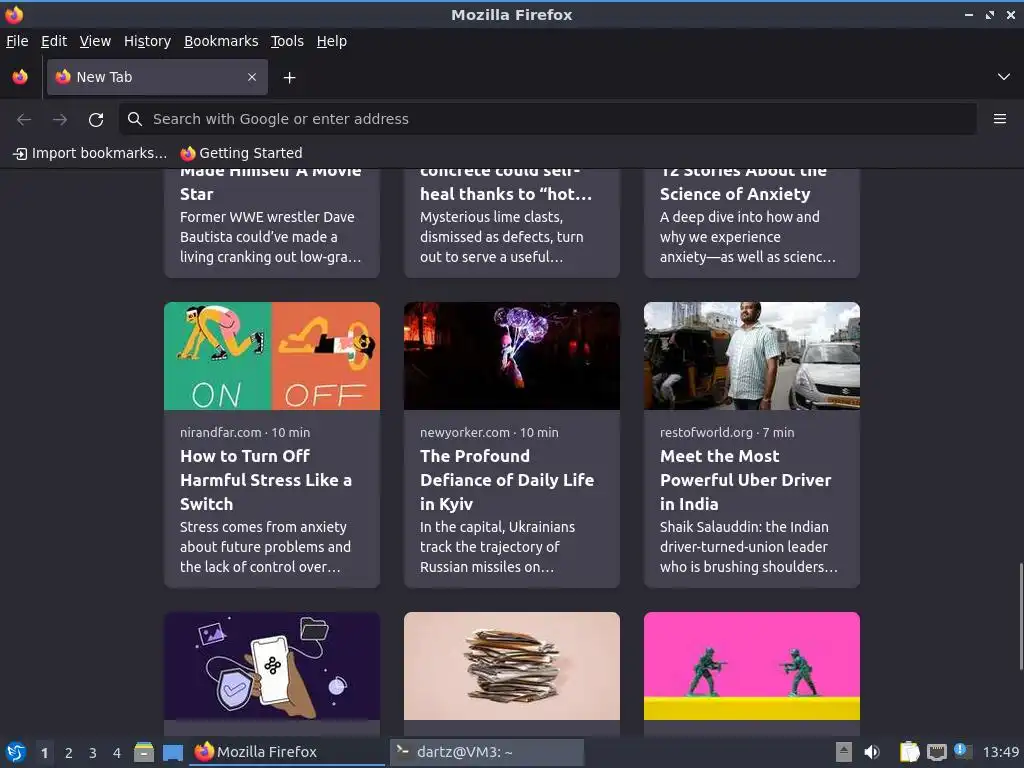Image resolution: width=1024 pixels, height=768 pixels.
Task: Open 'Meet the Most Powerful Uber Driver' headline
Action: point(745,480)
